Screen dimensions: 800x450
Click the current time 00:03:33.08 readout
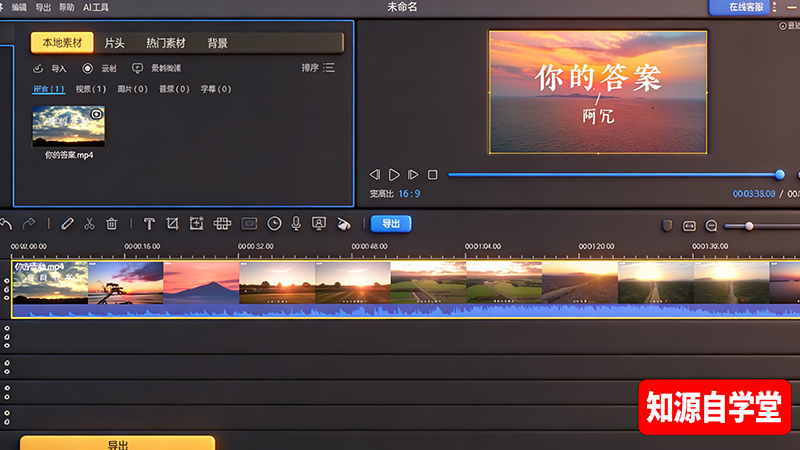pos(754,194)
